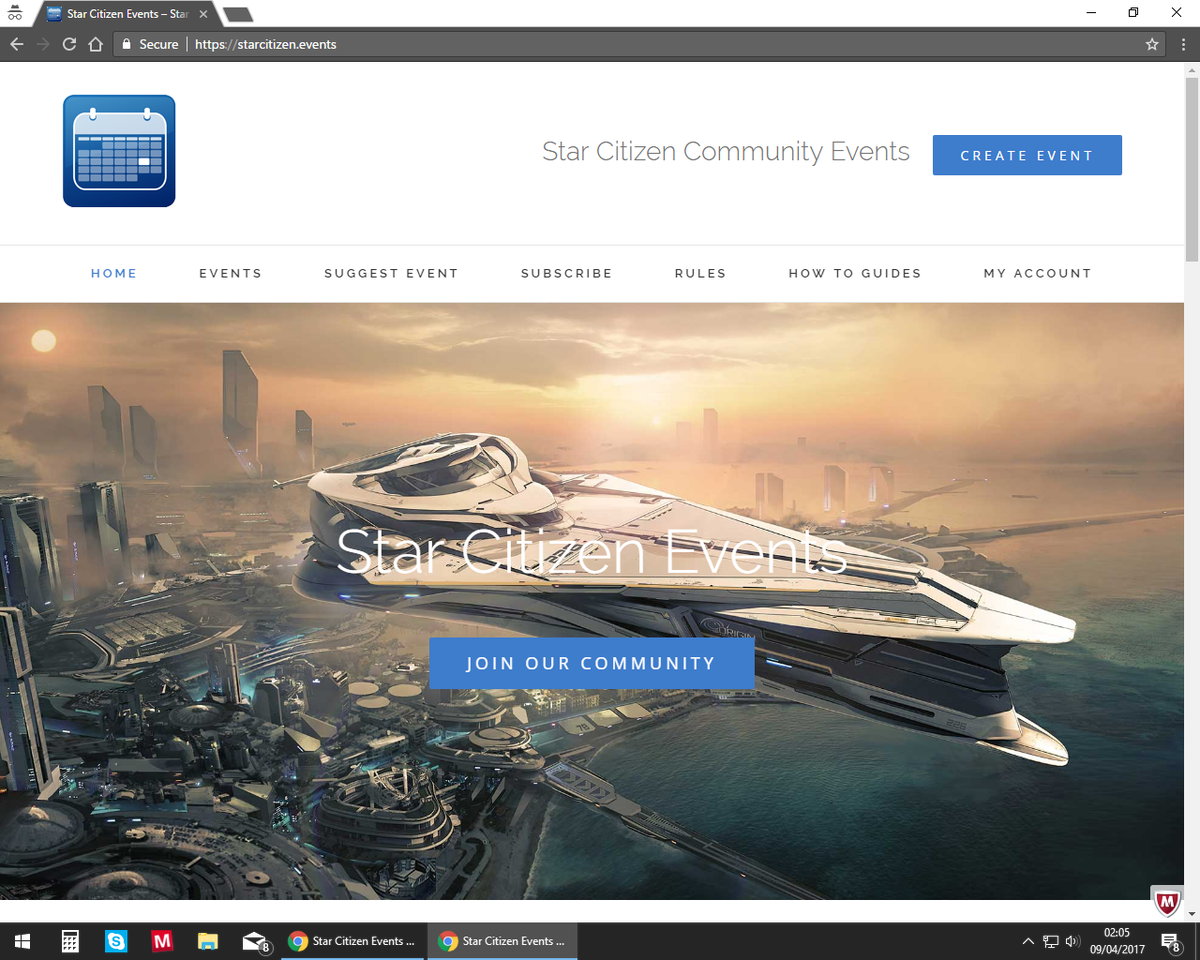1200x960 pixels.
Task: Open the Windows Start menu
Action: (22, 941)
